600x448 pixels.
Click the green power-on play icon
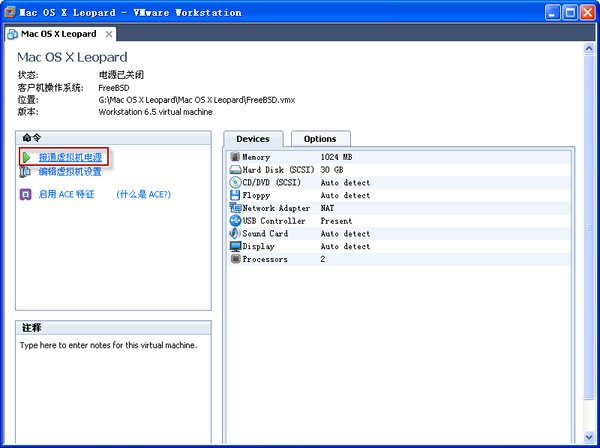tap(26, 157)
